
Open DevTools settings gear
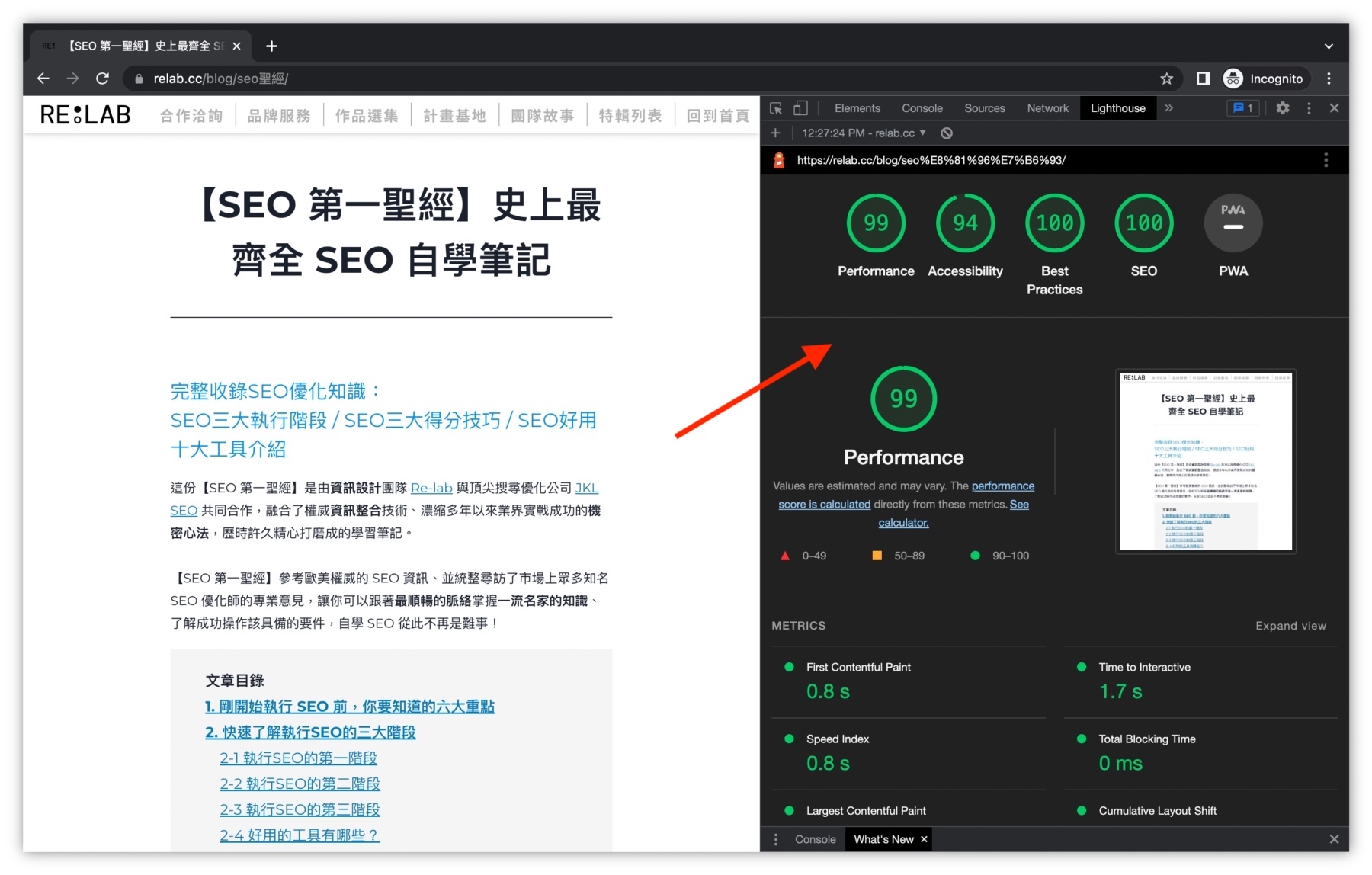click(1283, 108)
